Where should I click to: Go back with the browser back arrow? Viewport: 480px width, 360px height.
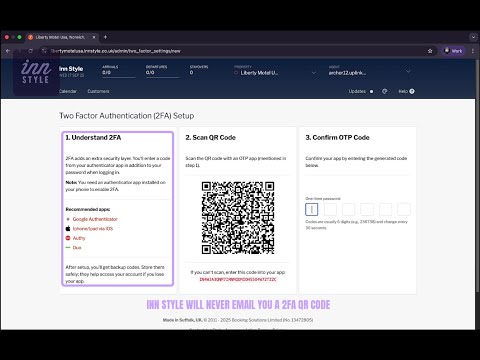(8, 51)
